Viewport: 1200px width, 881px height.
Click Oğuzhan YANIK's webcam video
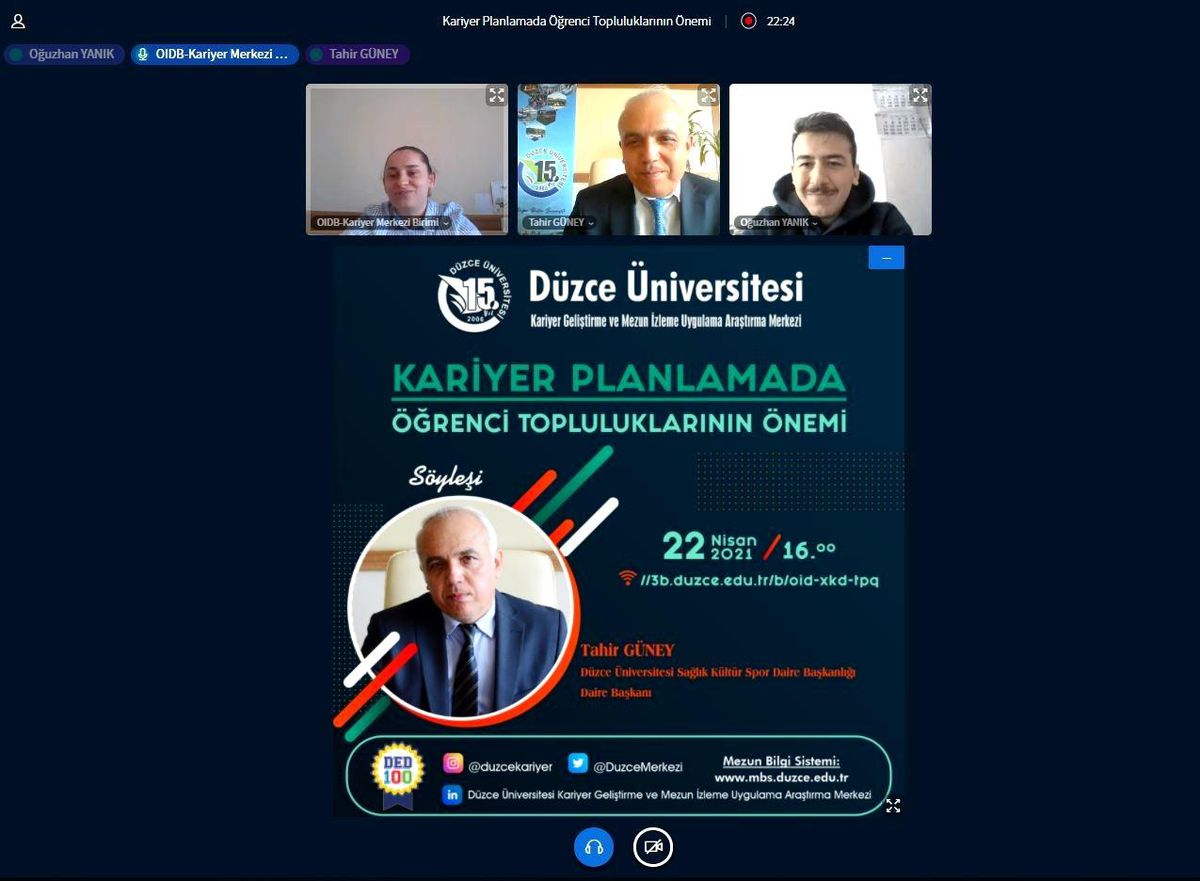click(x=830, y=160)
